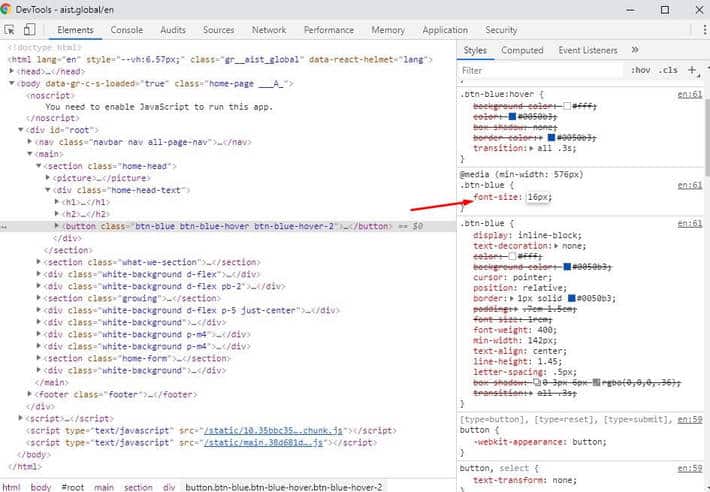Open the 10.35bbc35 chunk.js script link

coord(273,430)
